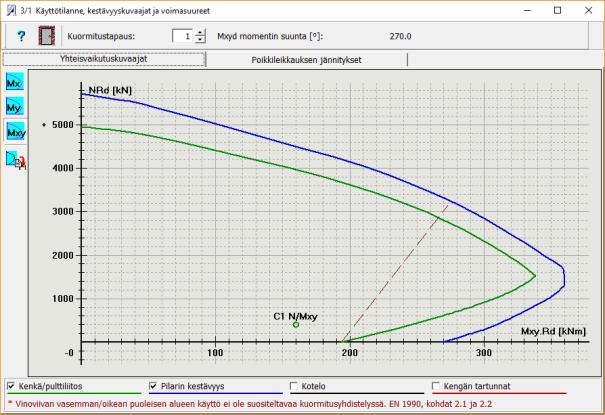Switch to Yhteisvaikutuskuvaajat tab
The height and width of the screenshot is (415, 605).
(x=104, y=59)
